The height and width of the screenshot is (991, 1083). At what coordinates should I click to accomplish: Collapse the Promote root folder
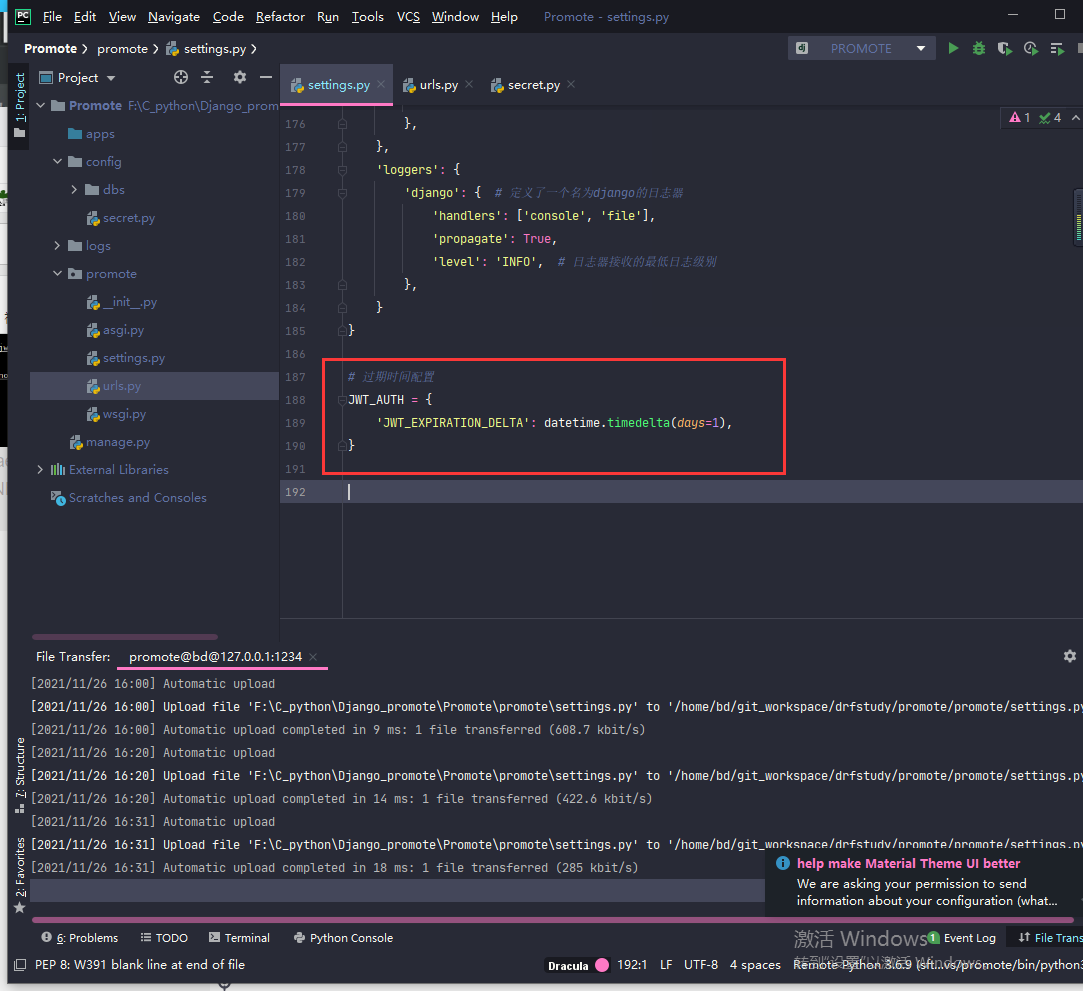41,106
